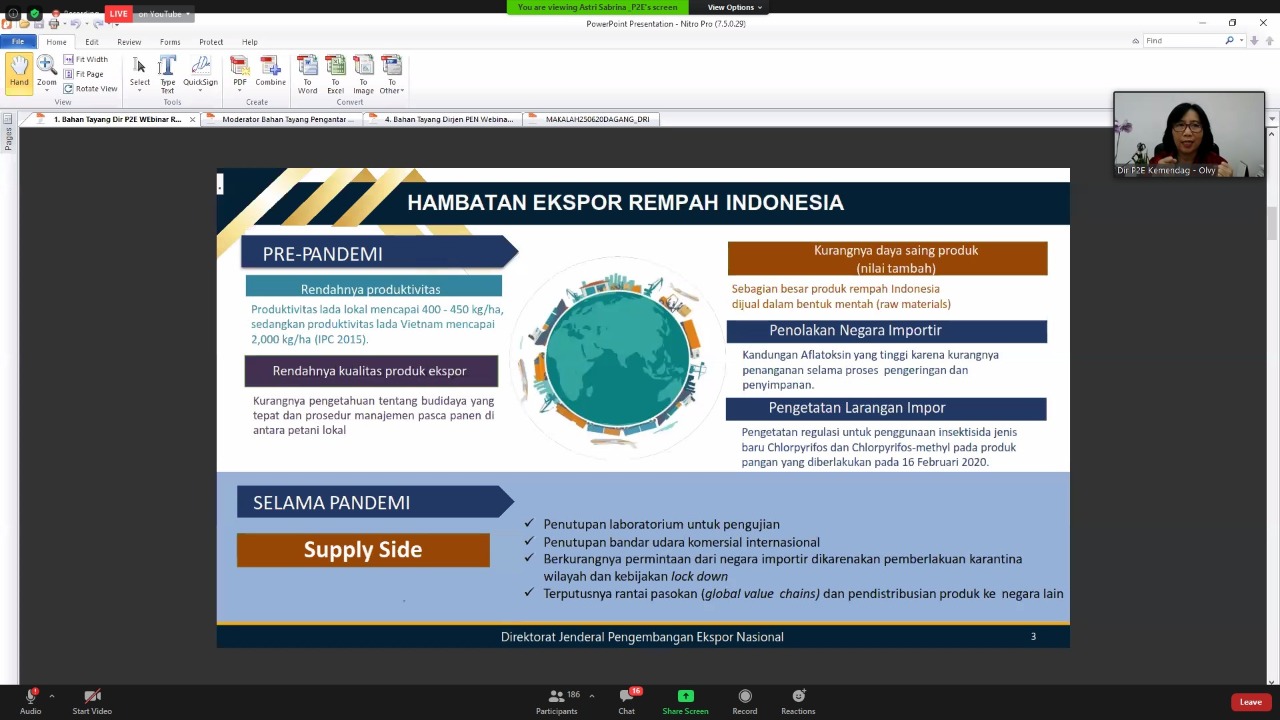Screen dimensions: 1280x720
Task: Toggle the Record button
Action: click(x=744, y=701)
